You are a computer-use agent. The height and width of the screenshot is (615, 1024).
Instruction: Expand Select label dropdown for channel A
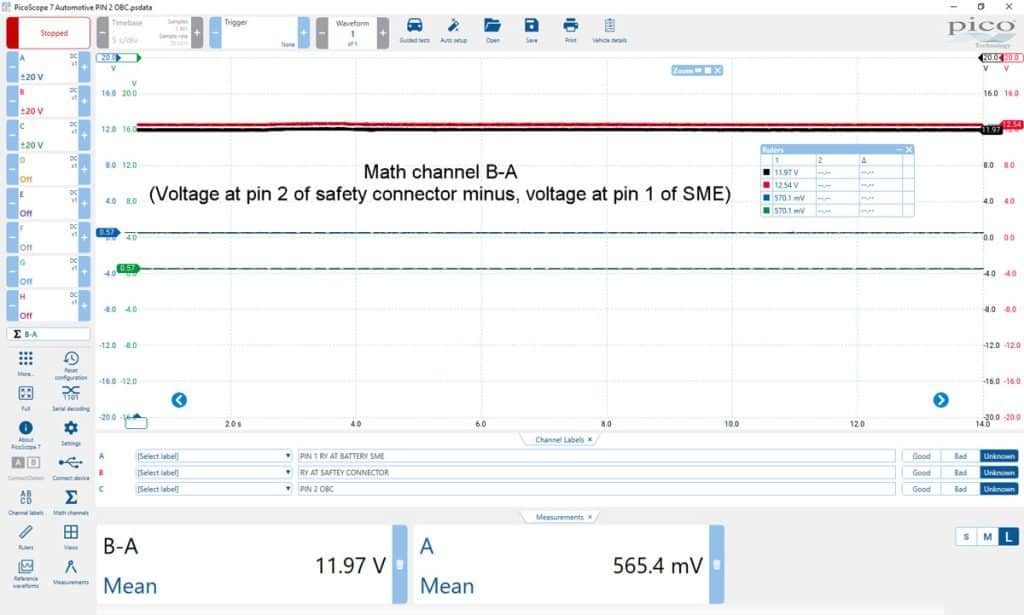(213, 456)
